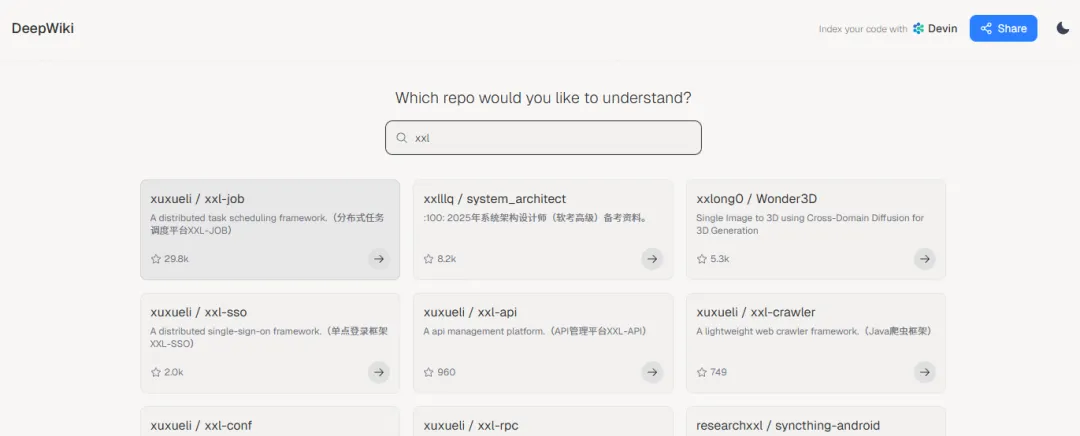Screen dimensions: 1080x436
Task: Open the xxlllq / system_architect repo title
Action: click(x=495, y=199)
